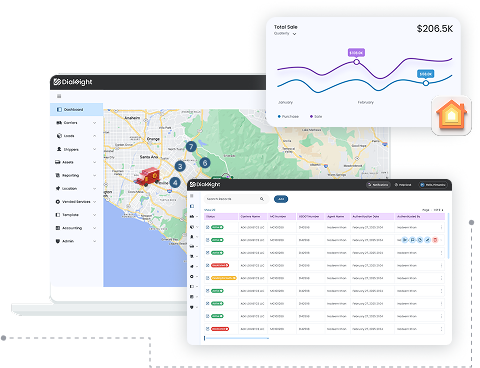Screen dimensions: 480x368
Task: Expand the Reporting menu chevron
Action: click(x=95, y=175)
